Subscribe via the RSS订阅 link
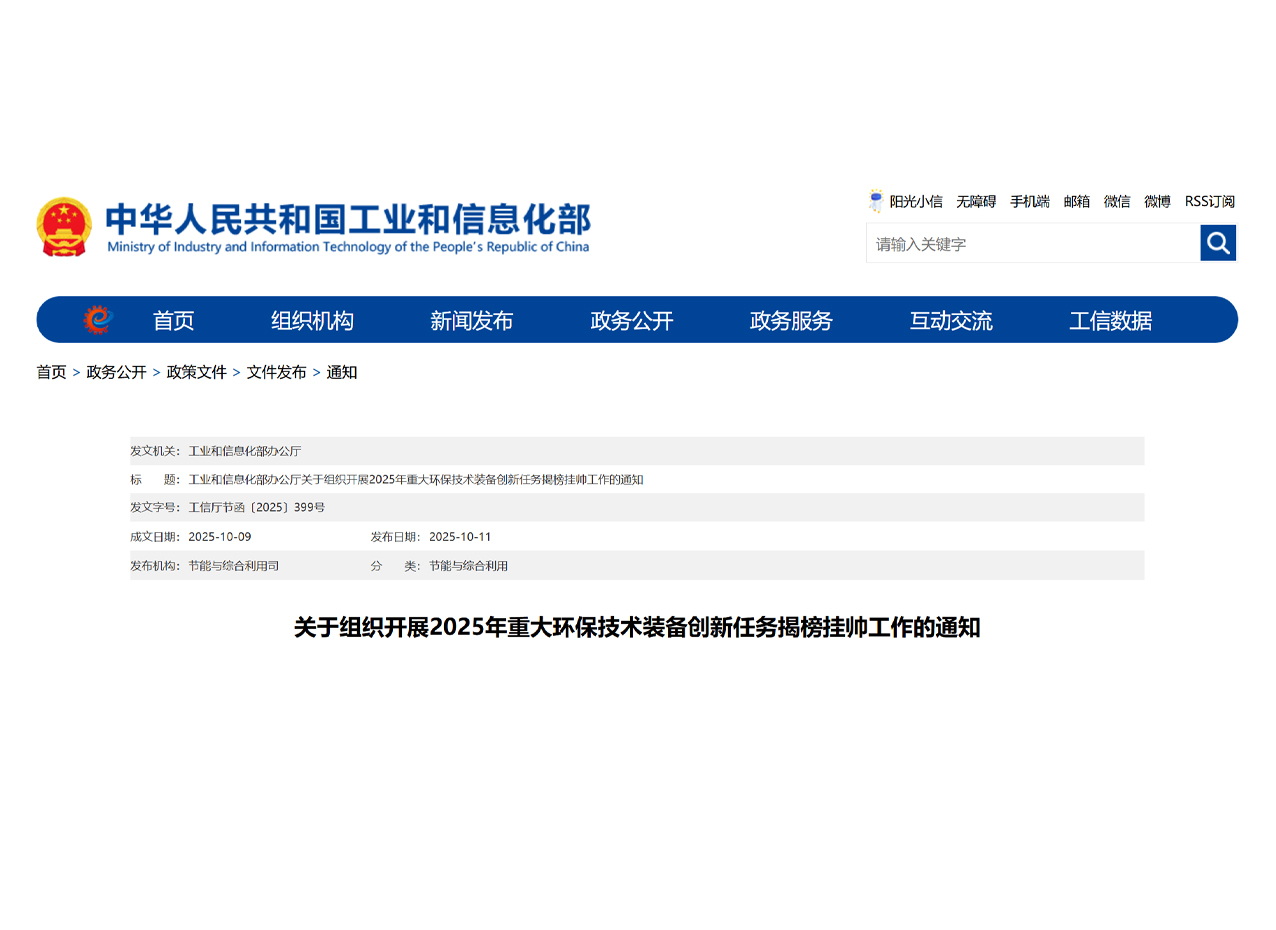The width and height of the screenshot is (1276, 930). pyautogui.click(x=1209, y=201)
